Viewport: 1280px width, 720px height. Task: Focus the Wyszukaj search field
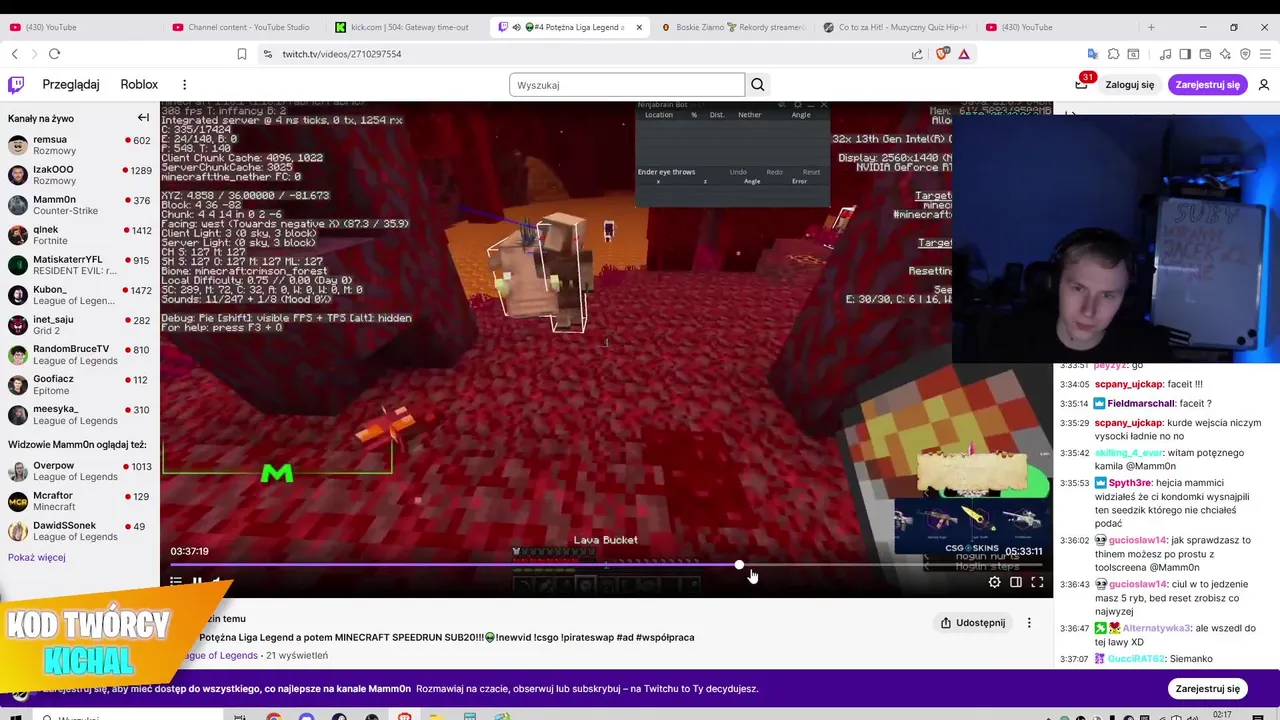[627, 85]
